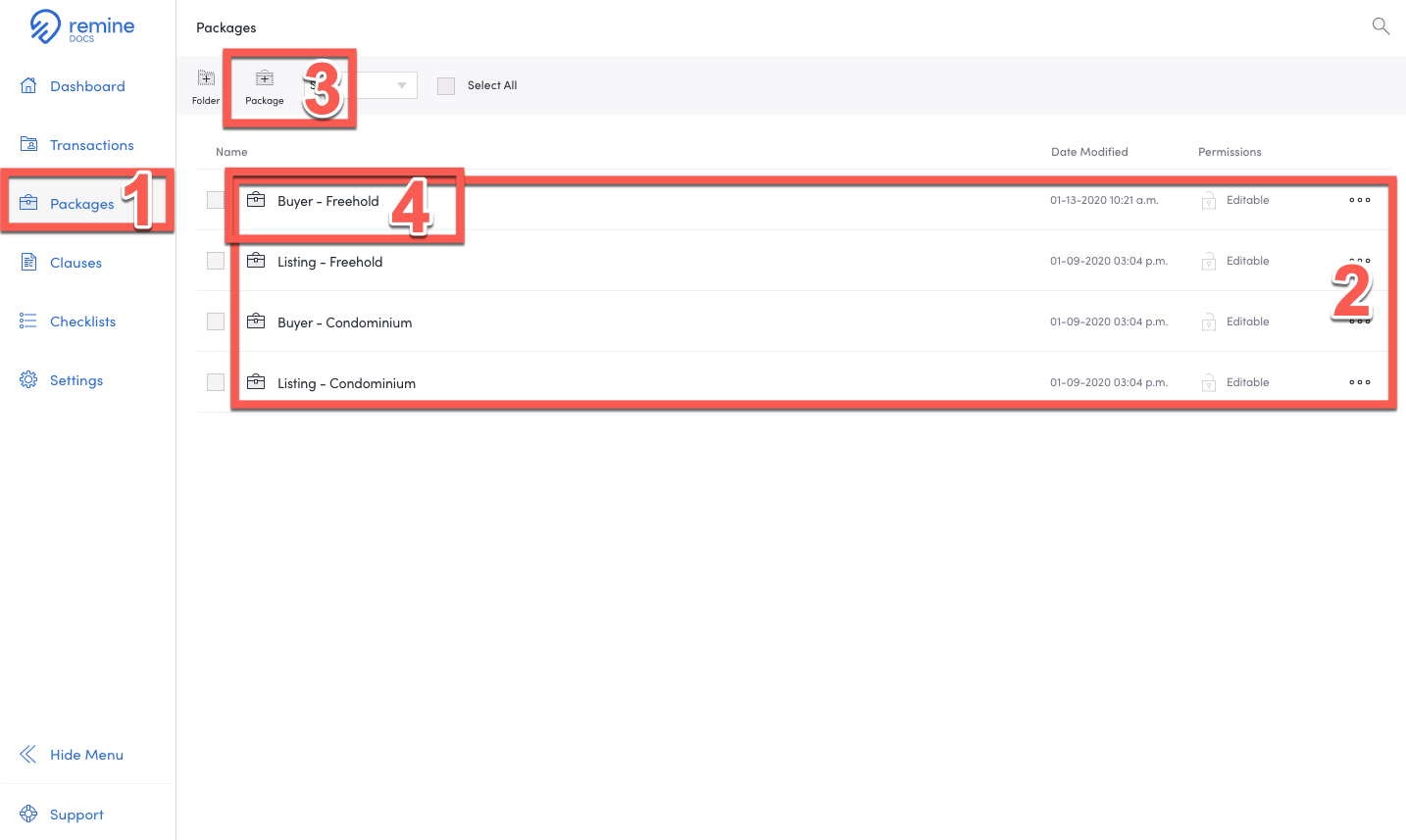This screenshot has height=840, width=1406.
Task: Check the Listing - Condominium row checkbox
Action: point(216,382)
